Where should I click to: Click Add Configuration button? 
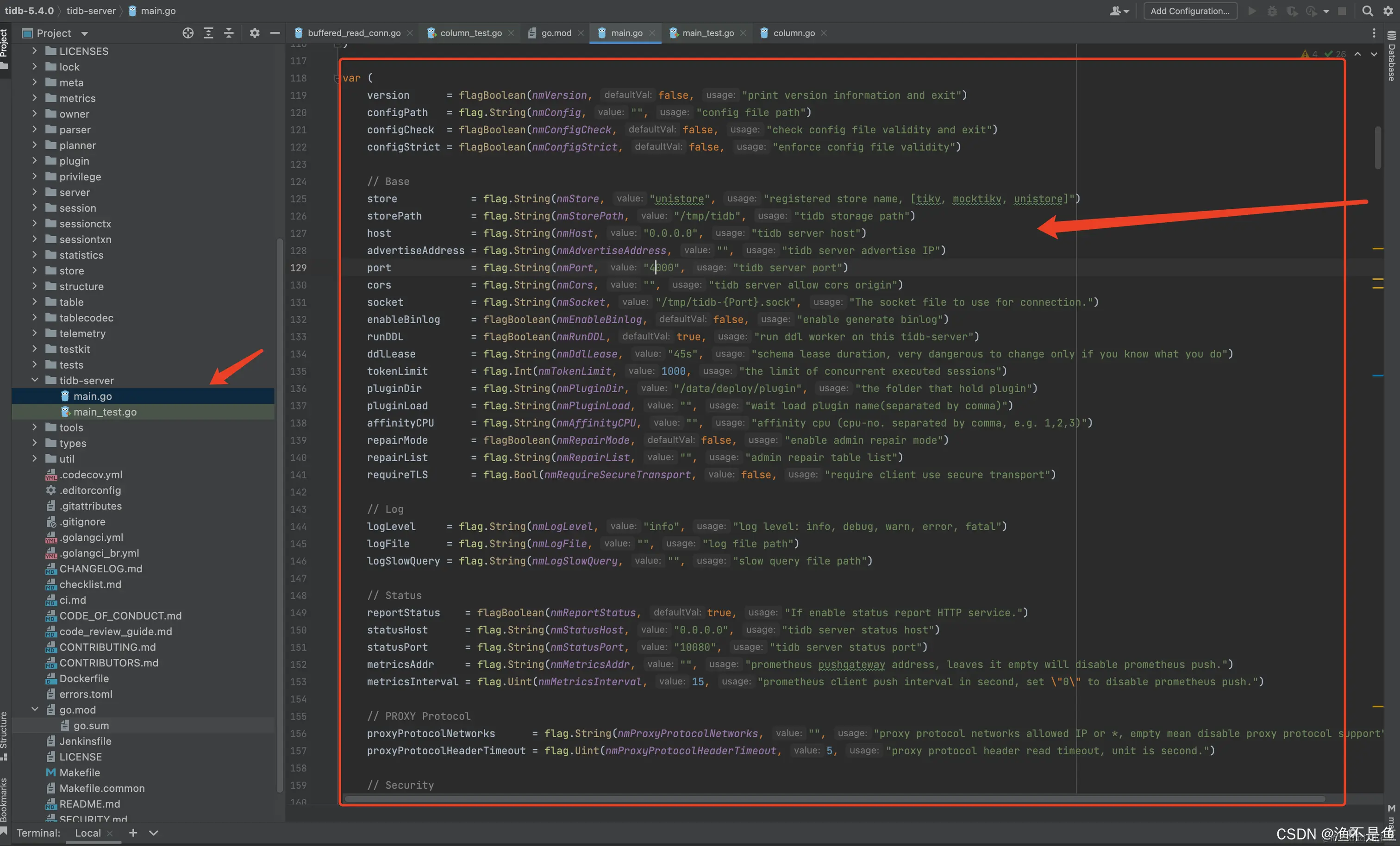pos(1190,11)
